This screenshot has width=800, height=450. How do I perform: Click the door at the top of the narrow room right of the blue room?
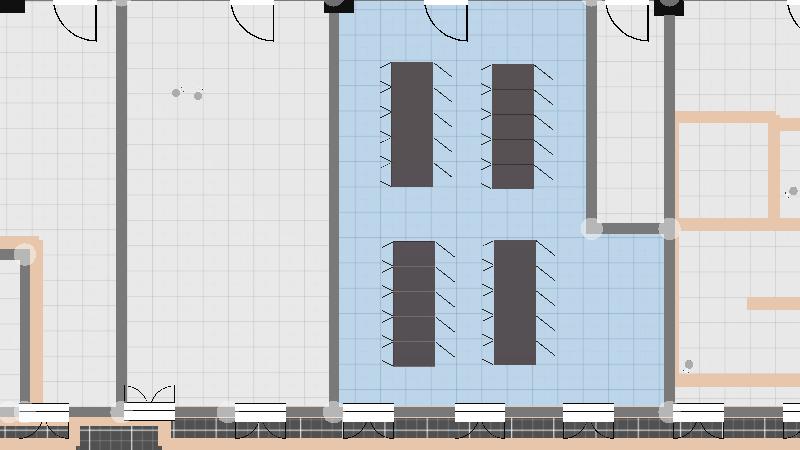tap(628, 20)
